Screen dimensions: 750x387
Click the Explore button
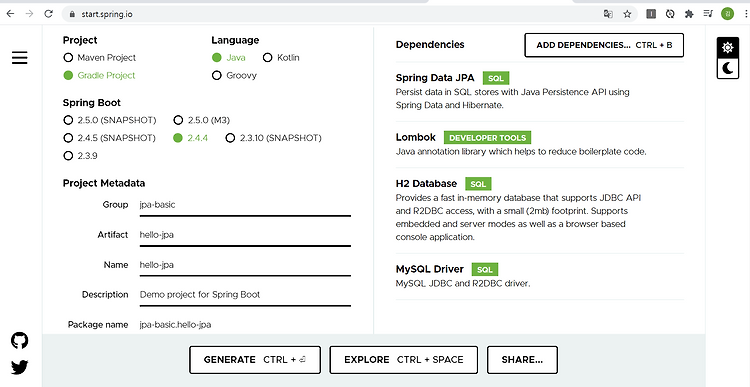click(x=404, y=360)
